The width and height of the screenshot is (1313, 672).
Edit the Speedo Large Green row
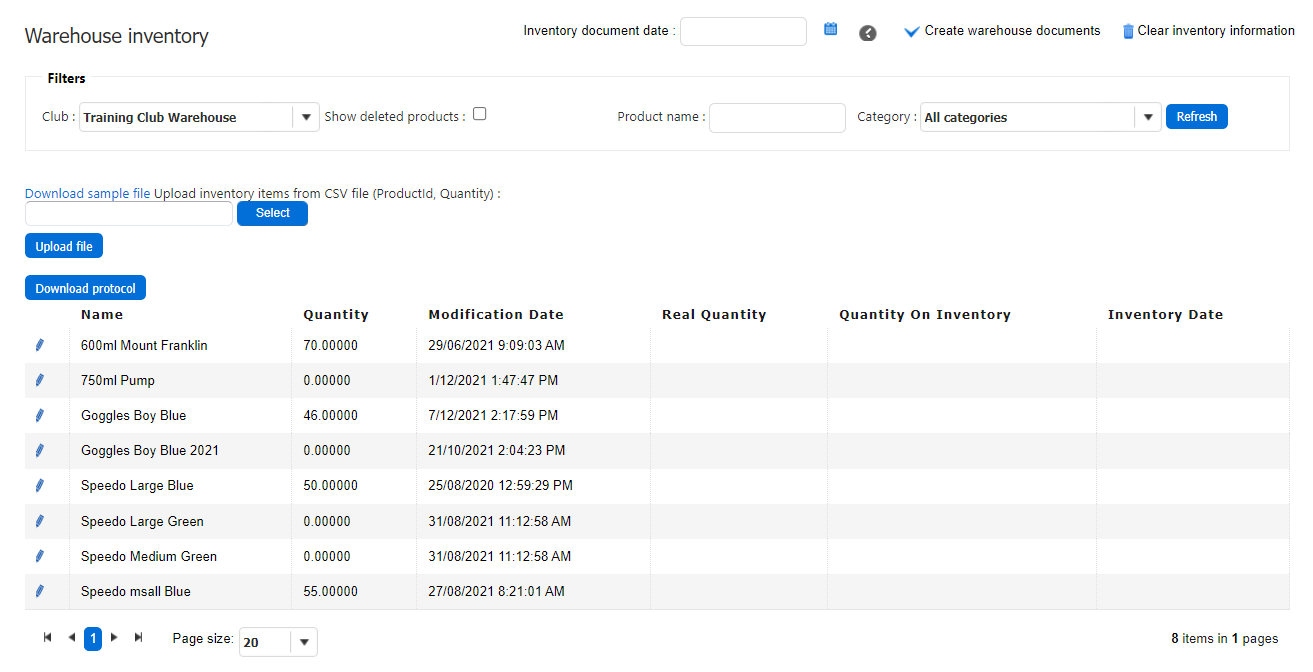coord(40,521)
